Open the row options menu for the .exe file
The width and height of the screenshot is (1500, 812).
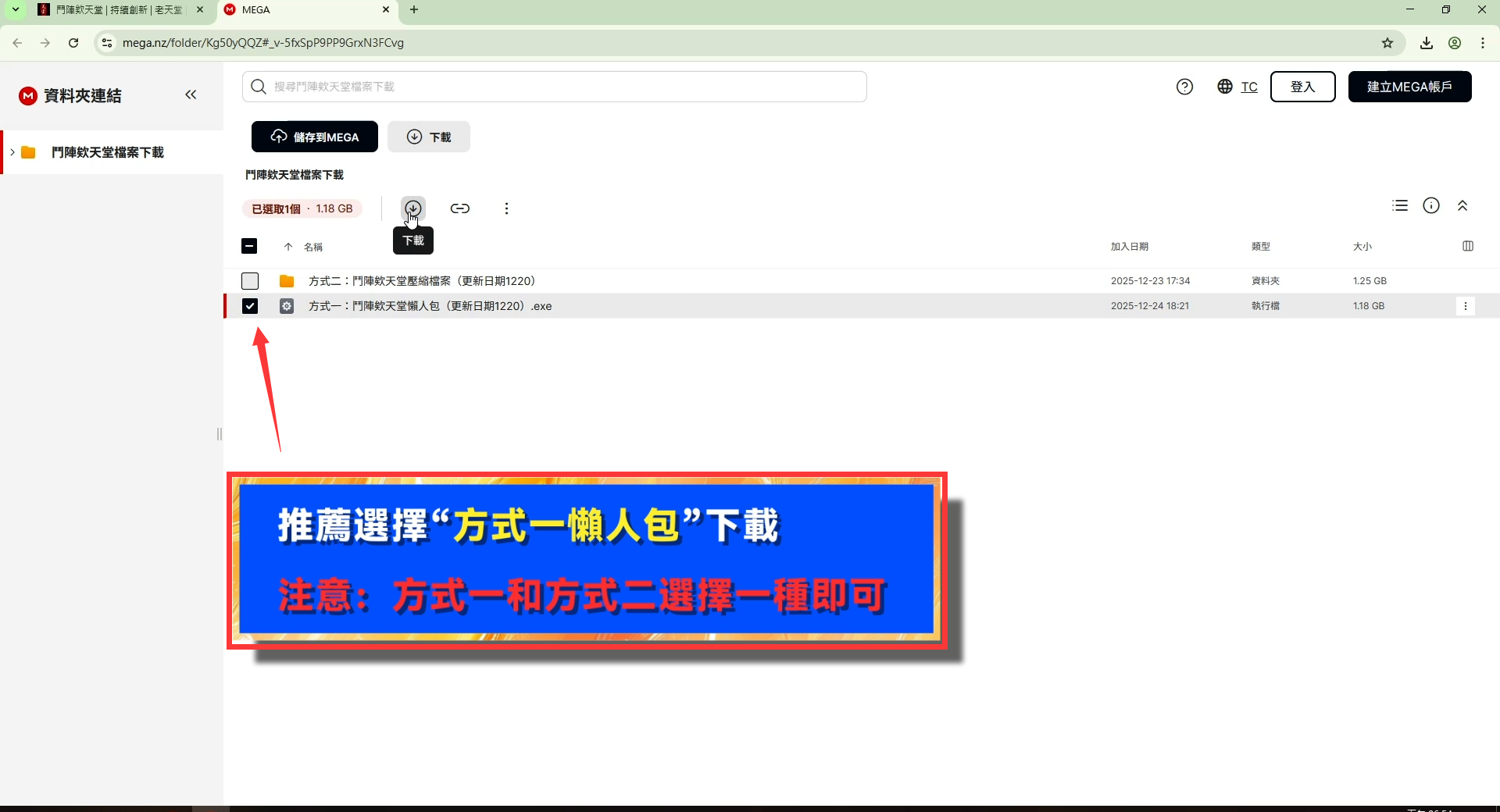[1466, 306]
